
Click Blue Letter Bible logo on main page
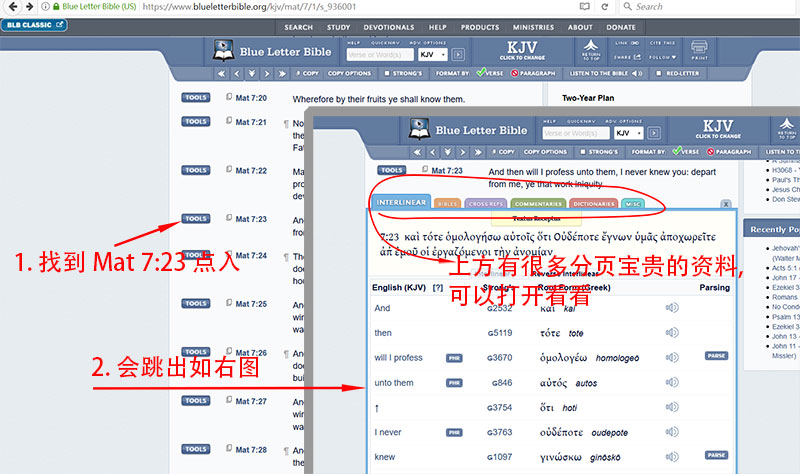click(272, 51)
